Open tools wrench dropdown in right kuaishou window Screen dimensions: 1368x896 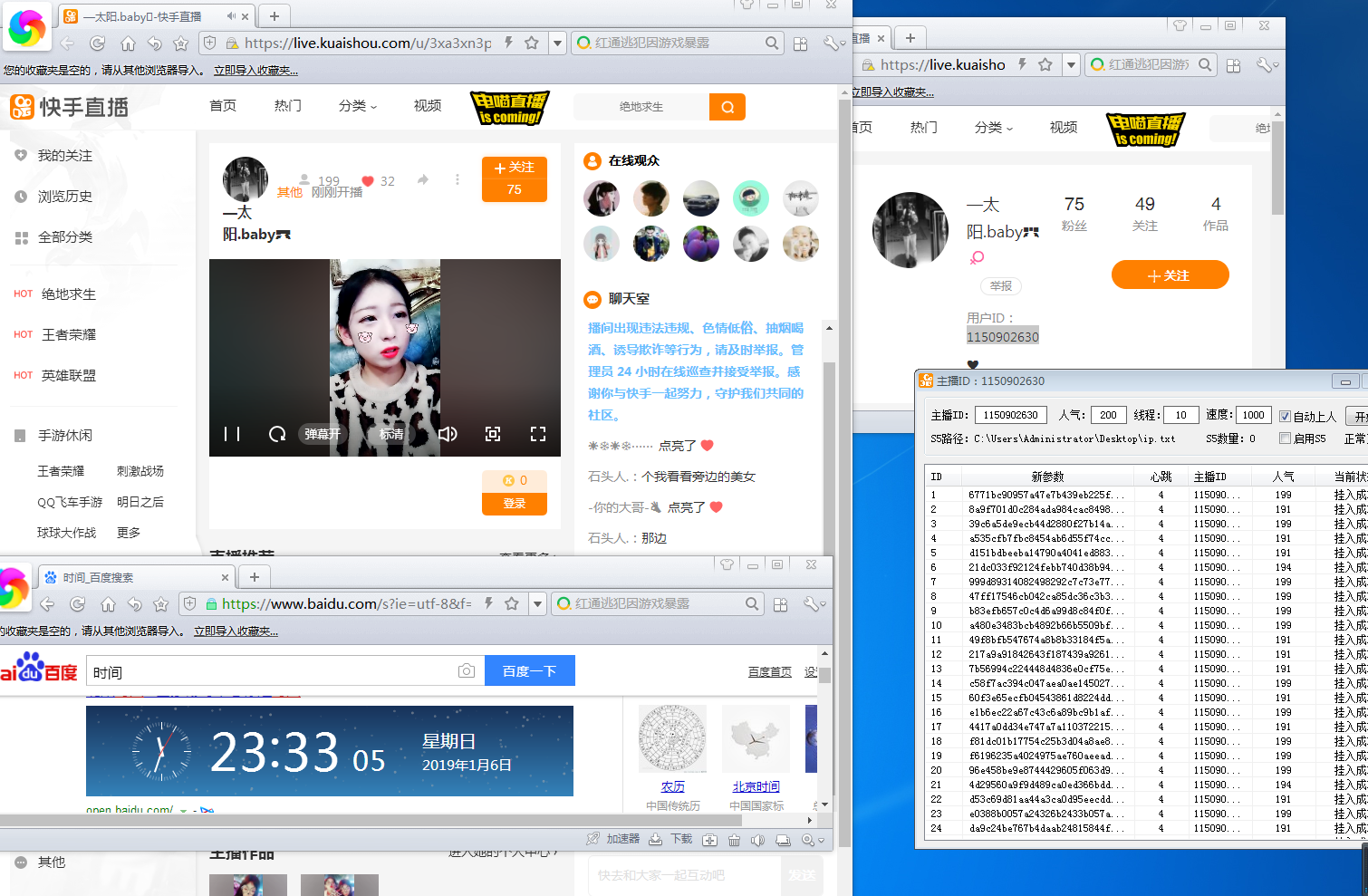[1267, 65]
